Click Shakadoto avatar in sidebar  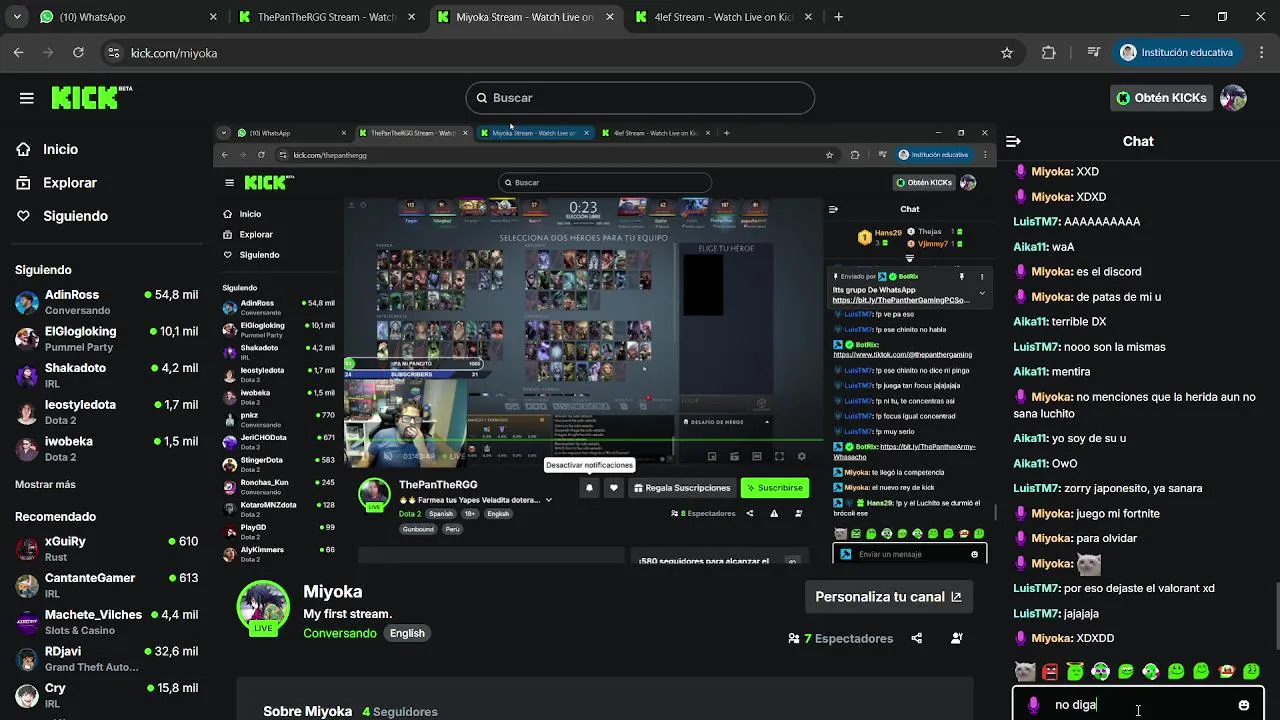coord(27,375)
